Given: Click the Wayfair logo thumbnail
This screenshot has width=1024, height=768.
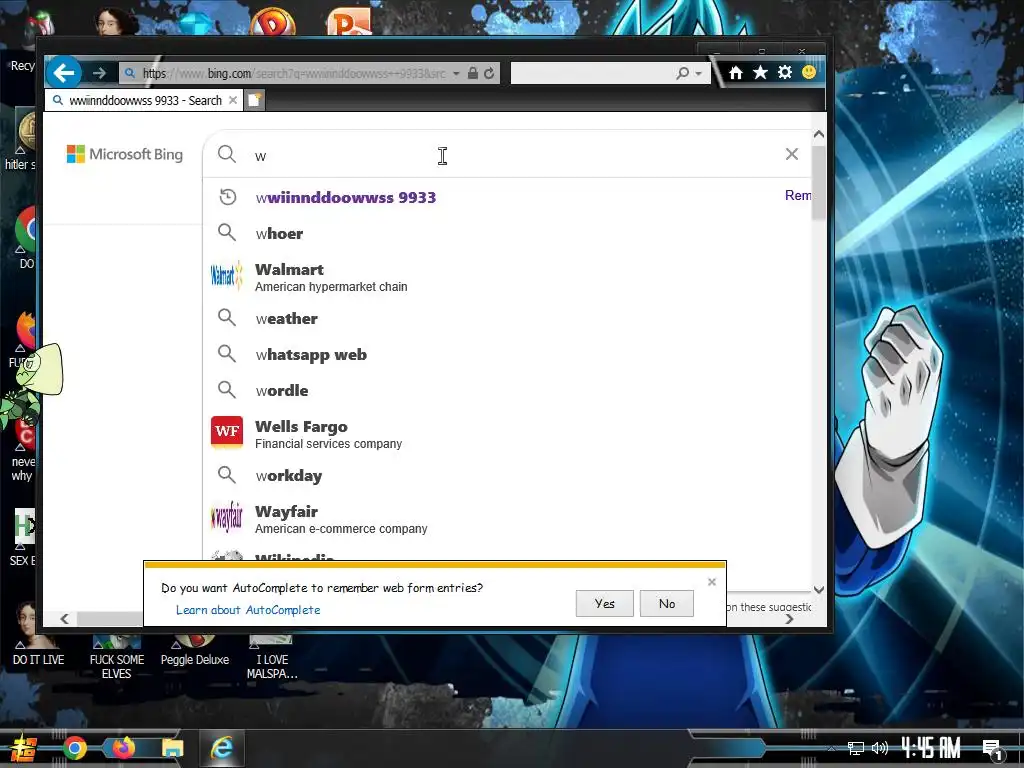Looking at the screenshot, I should 227,518.
